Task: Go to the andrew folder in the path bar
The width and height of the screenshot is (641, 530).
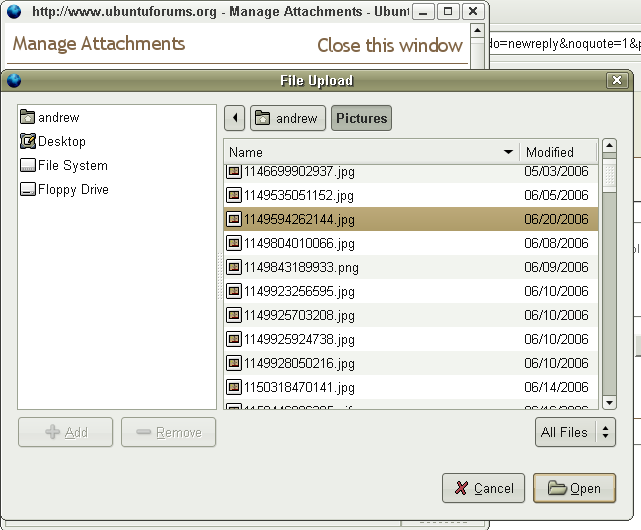Action: point(287,119)
